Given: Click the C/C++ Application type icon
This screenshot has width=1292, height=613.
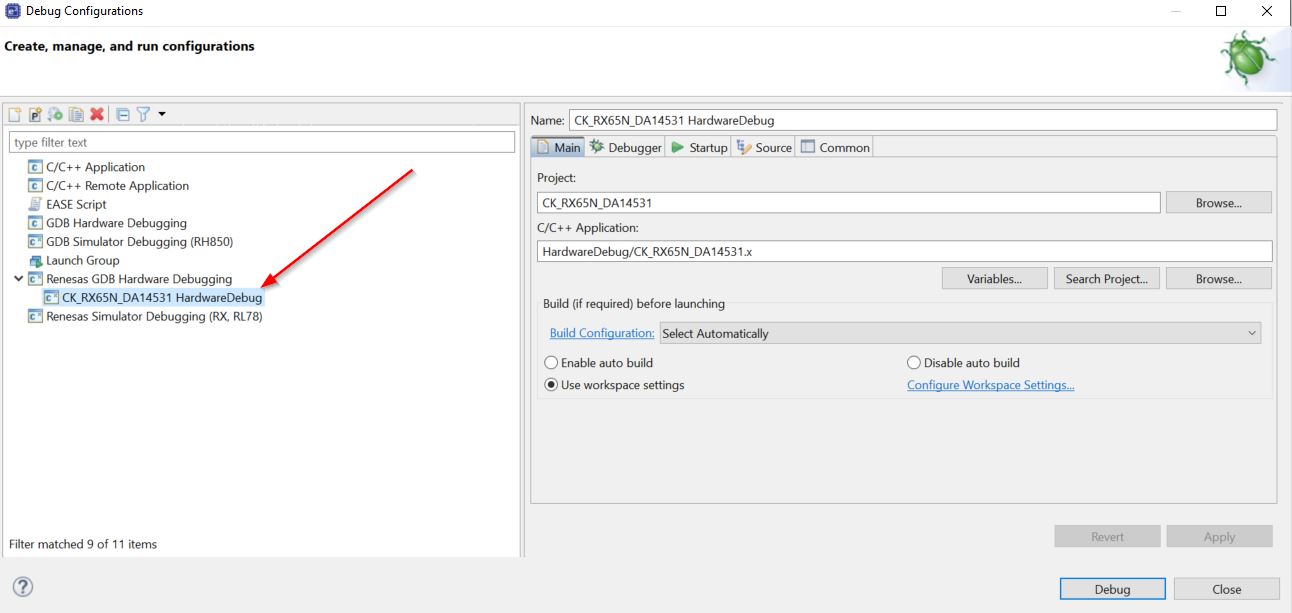Looking at the screenshot, I should point(35,167).
